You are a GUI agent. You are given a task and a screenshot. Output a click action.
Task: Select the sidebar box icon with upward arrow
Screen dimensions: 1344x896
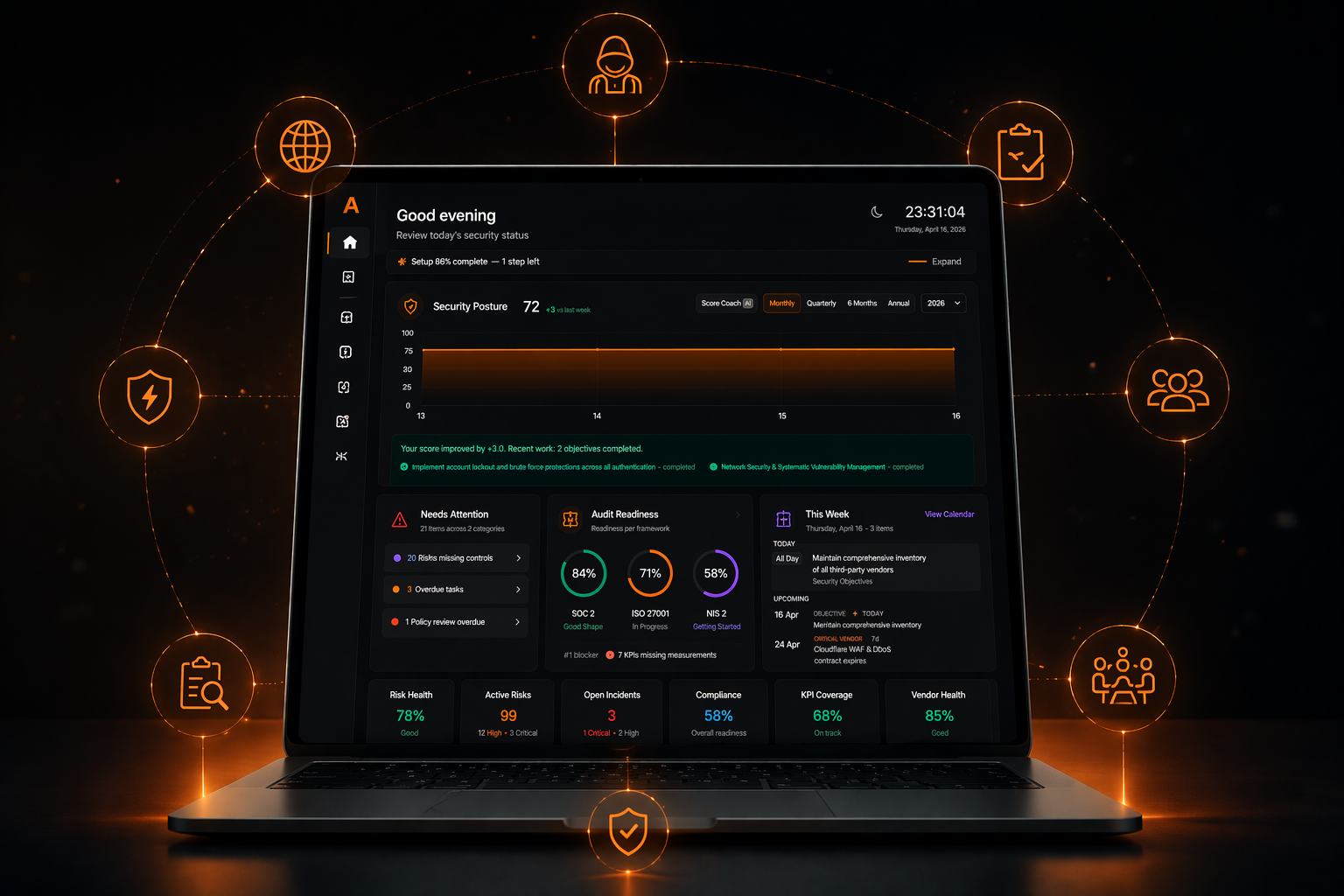tap(346, 318)
